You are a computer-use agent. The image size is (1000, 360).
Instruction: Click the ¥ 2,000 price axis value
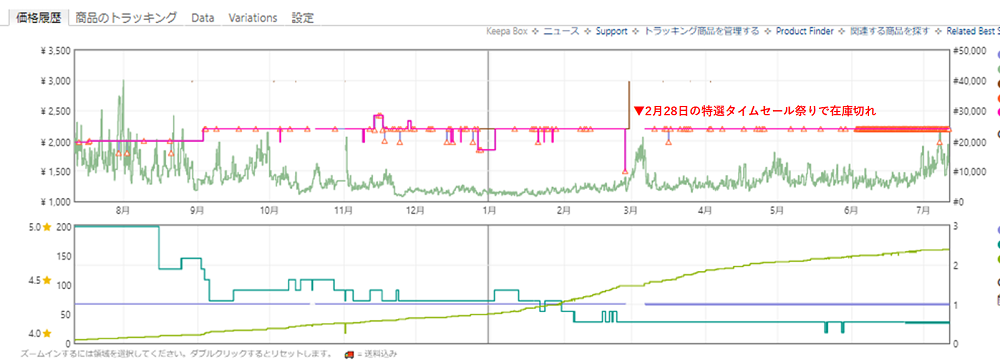pyautogui.click(x=54, y=142)
